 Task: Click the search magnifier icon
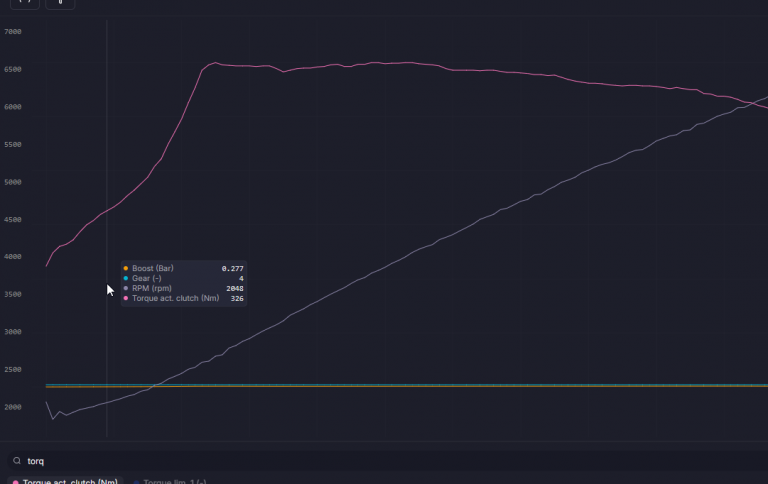[17, 461]
